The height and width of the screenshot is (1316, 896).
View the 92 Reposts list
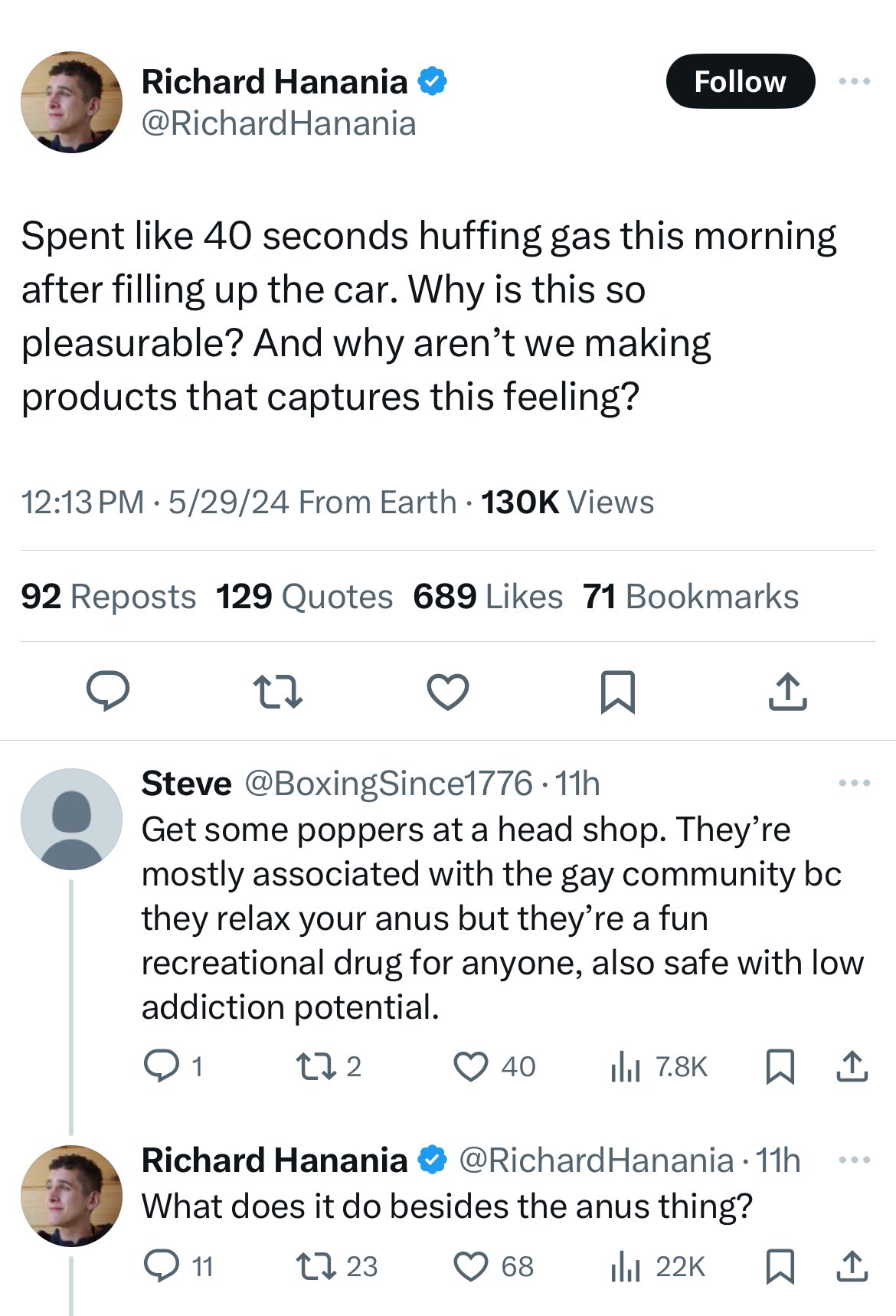(109, 596)
